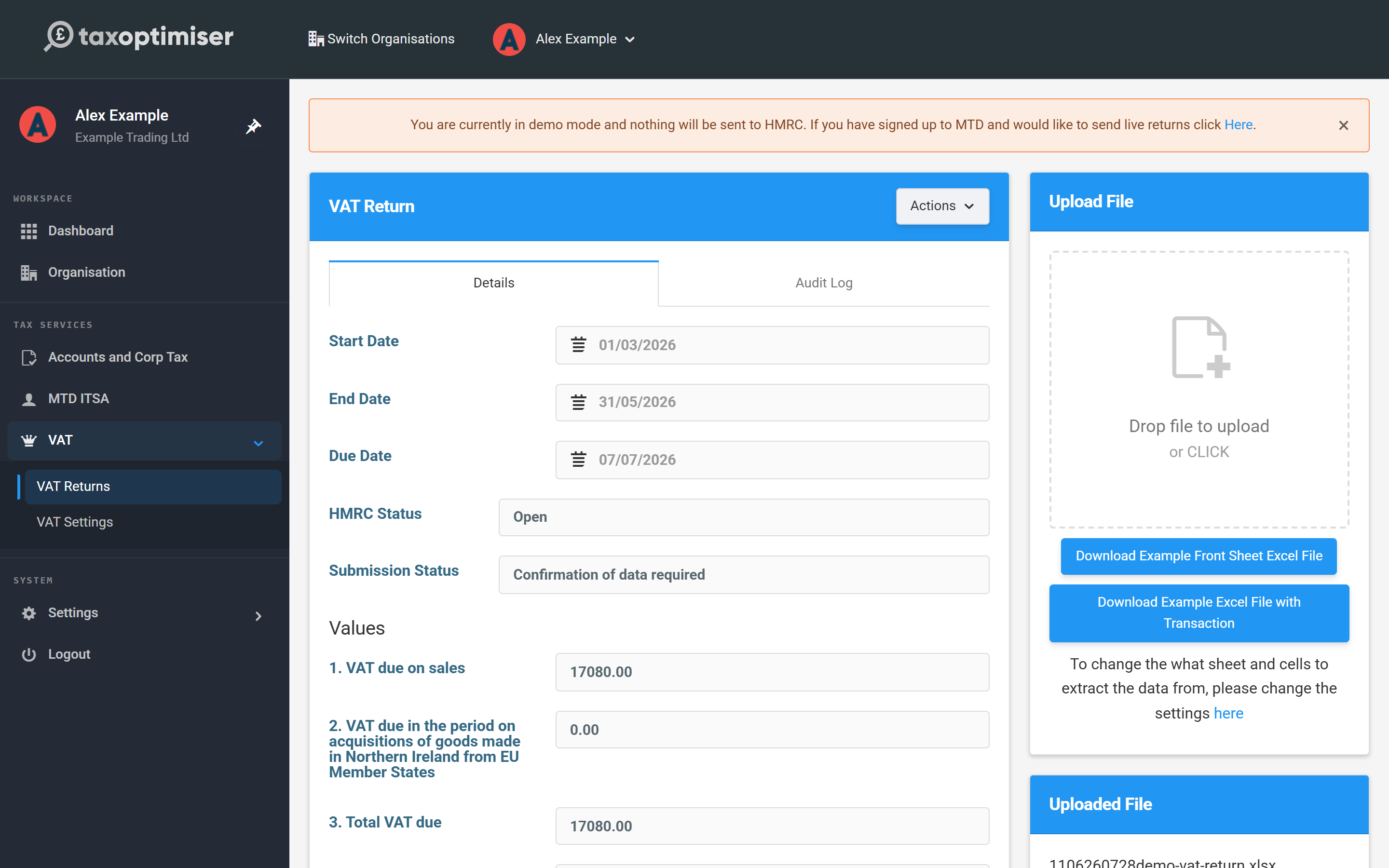Select VAT Returns submenu item
1389x868 pixels.
pos(153,487)
